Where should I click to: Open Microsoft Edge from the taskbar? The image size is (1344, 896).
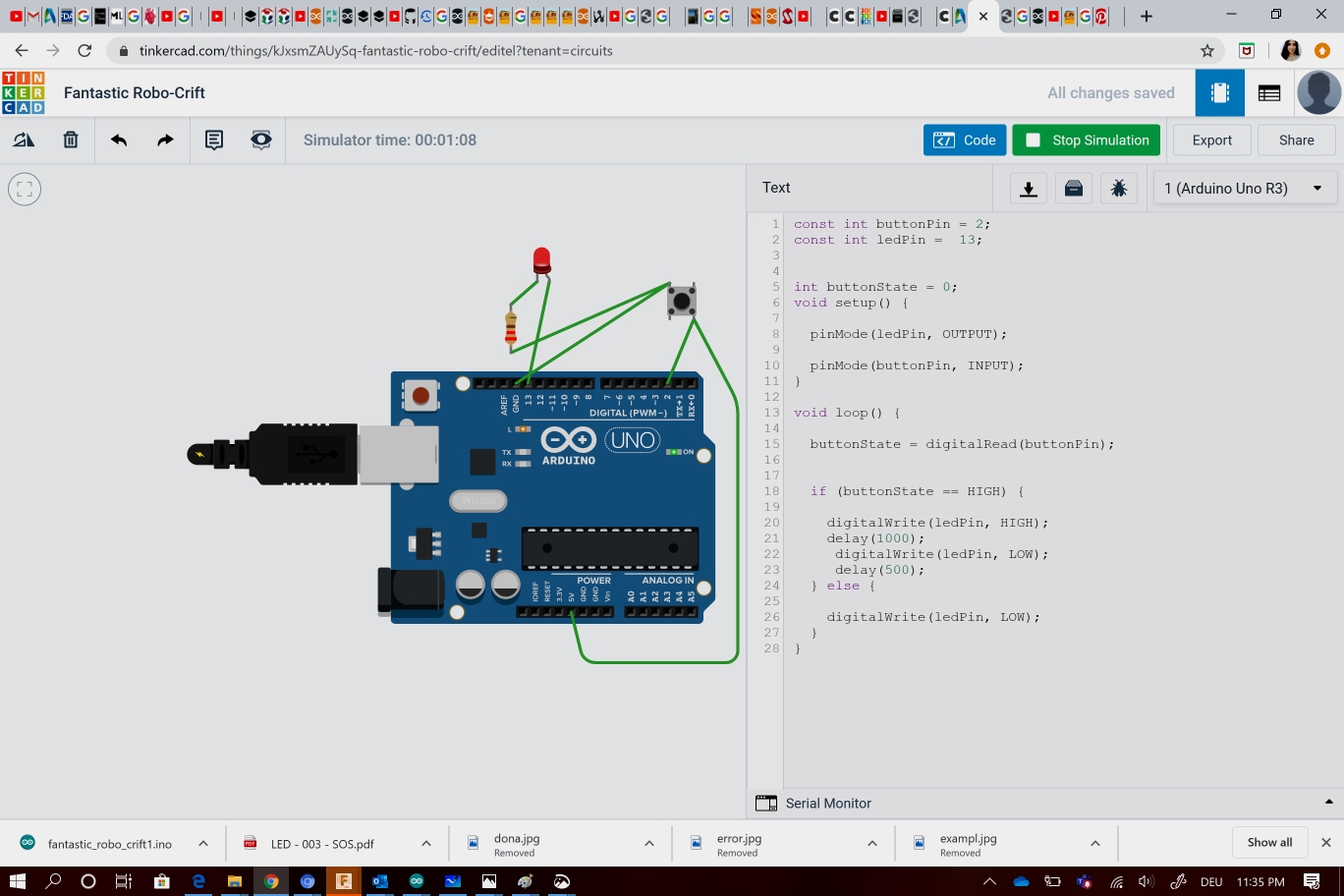198,881
